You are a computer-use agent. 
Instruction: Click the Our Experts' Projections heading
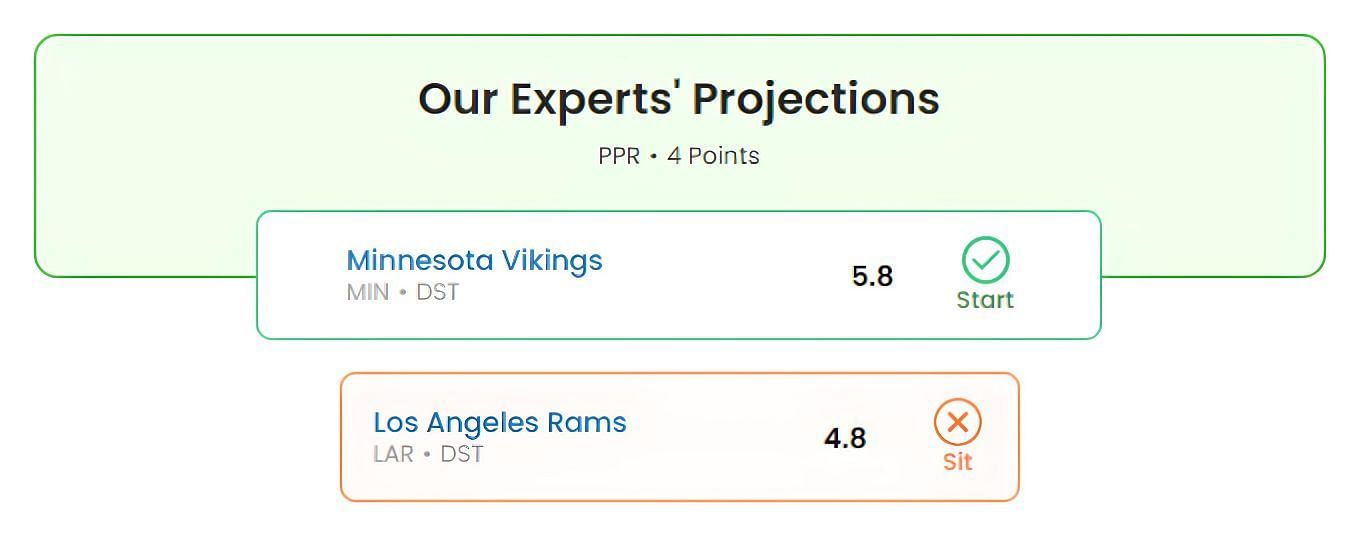[678, 99]
